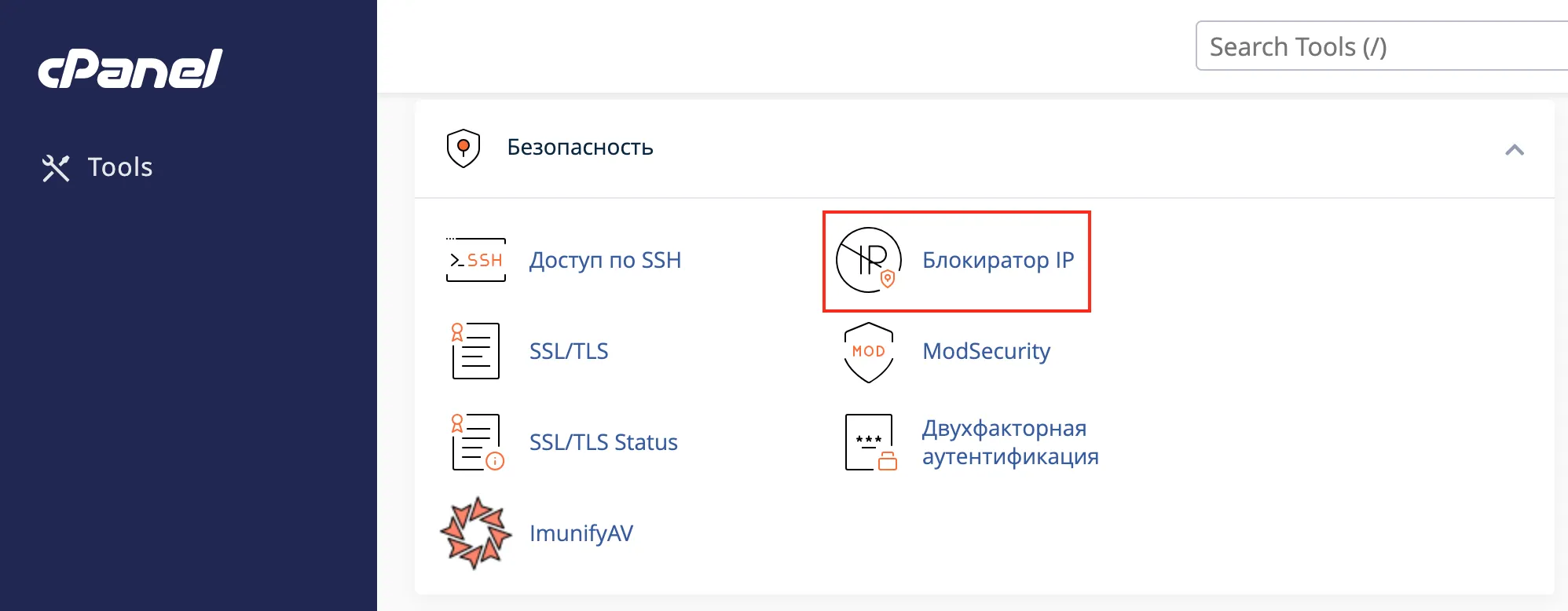Screen dimensions: 1568x611
Task: Open the Блокиратор IP link
Action: tap(998, 260)
